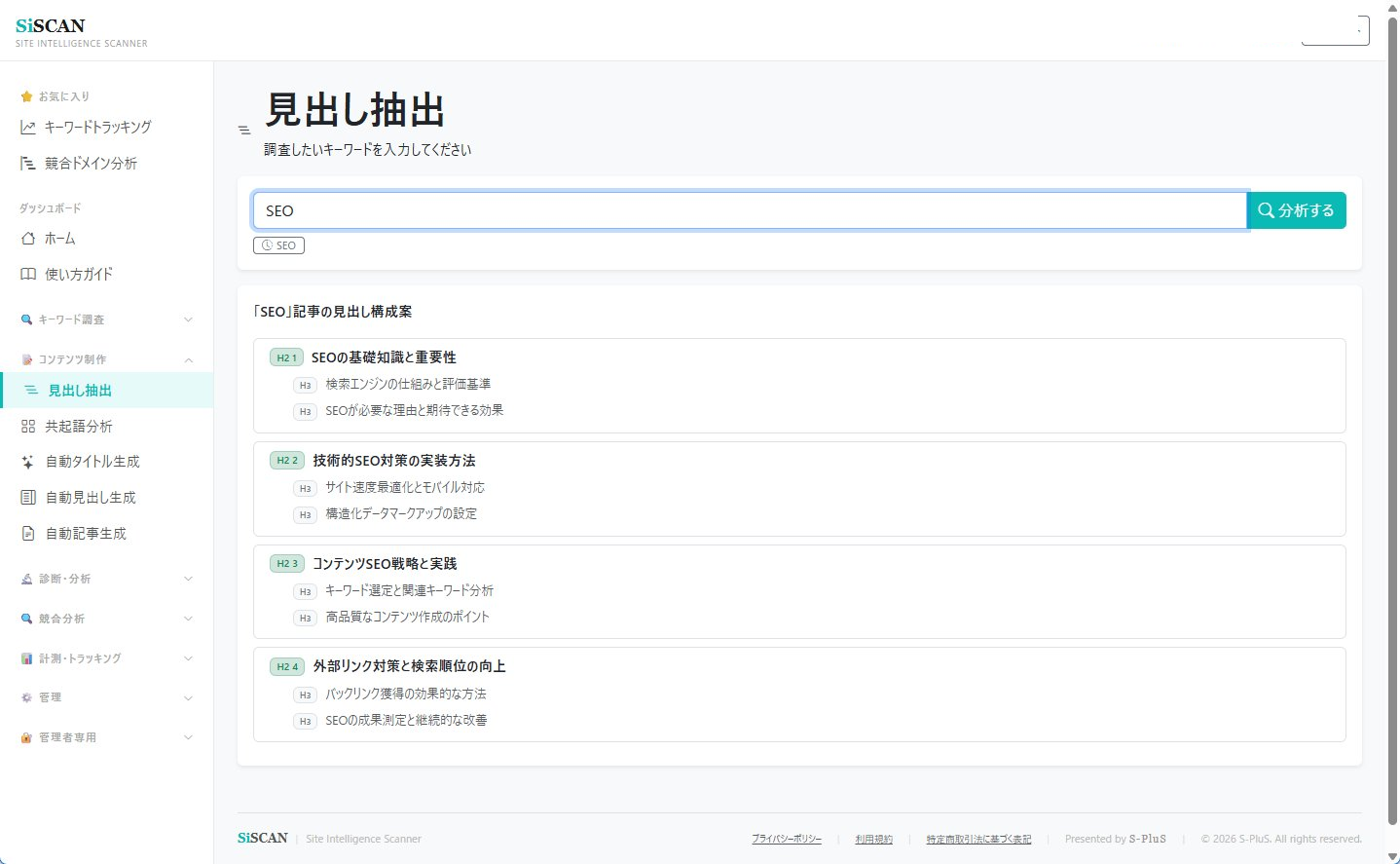The image size is (1400, 864).
Task: Expand the 管理者専用 sidebar section
Action: [x=107, y=737]
